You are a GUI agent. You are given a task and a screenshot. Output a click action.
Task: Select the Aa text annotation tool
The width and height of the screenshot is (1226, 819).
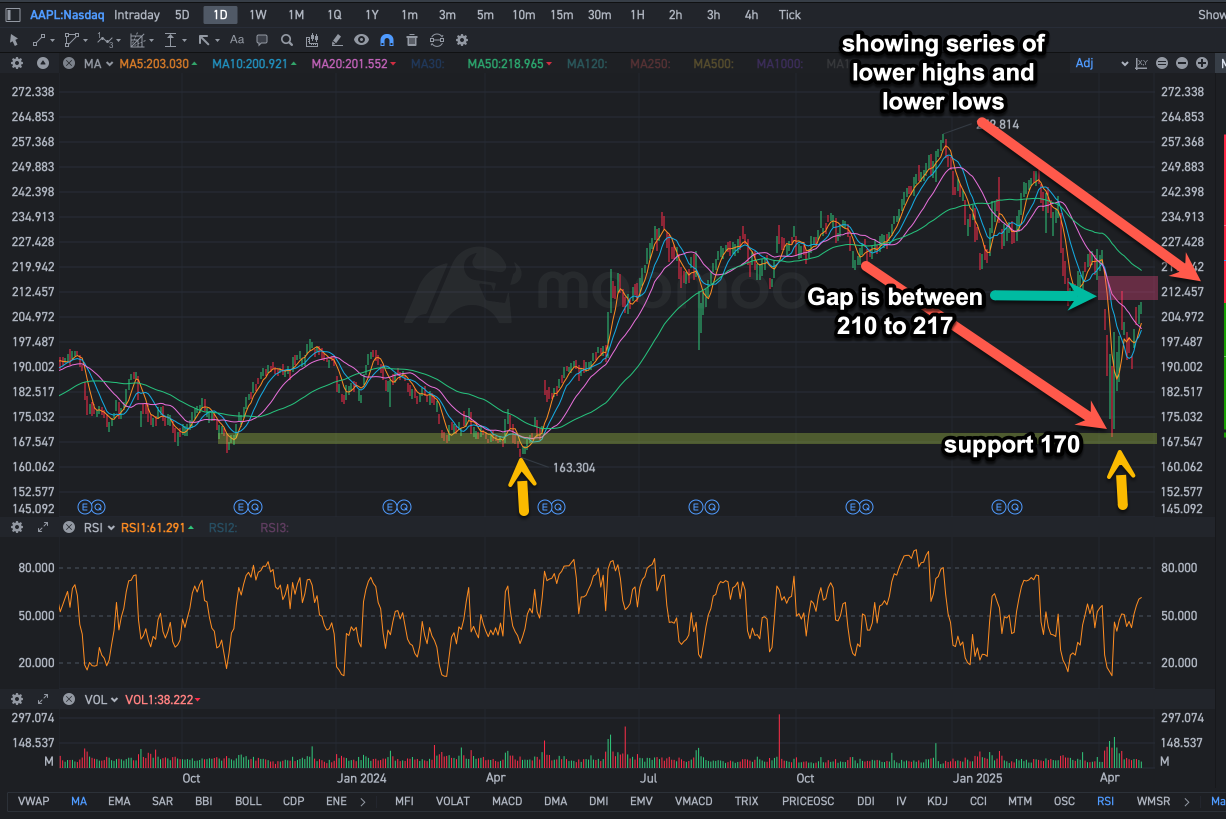click(237, 40)
